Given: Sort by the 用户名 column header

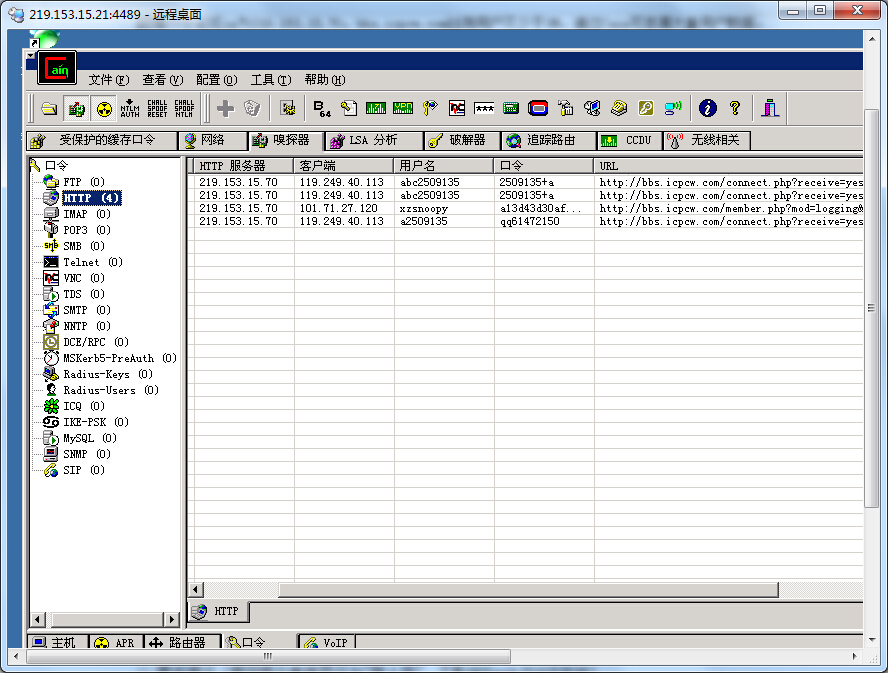Looking at the screenshot, I should [443, 165].
